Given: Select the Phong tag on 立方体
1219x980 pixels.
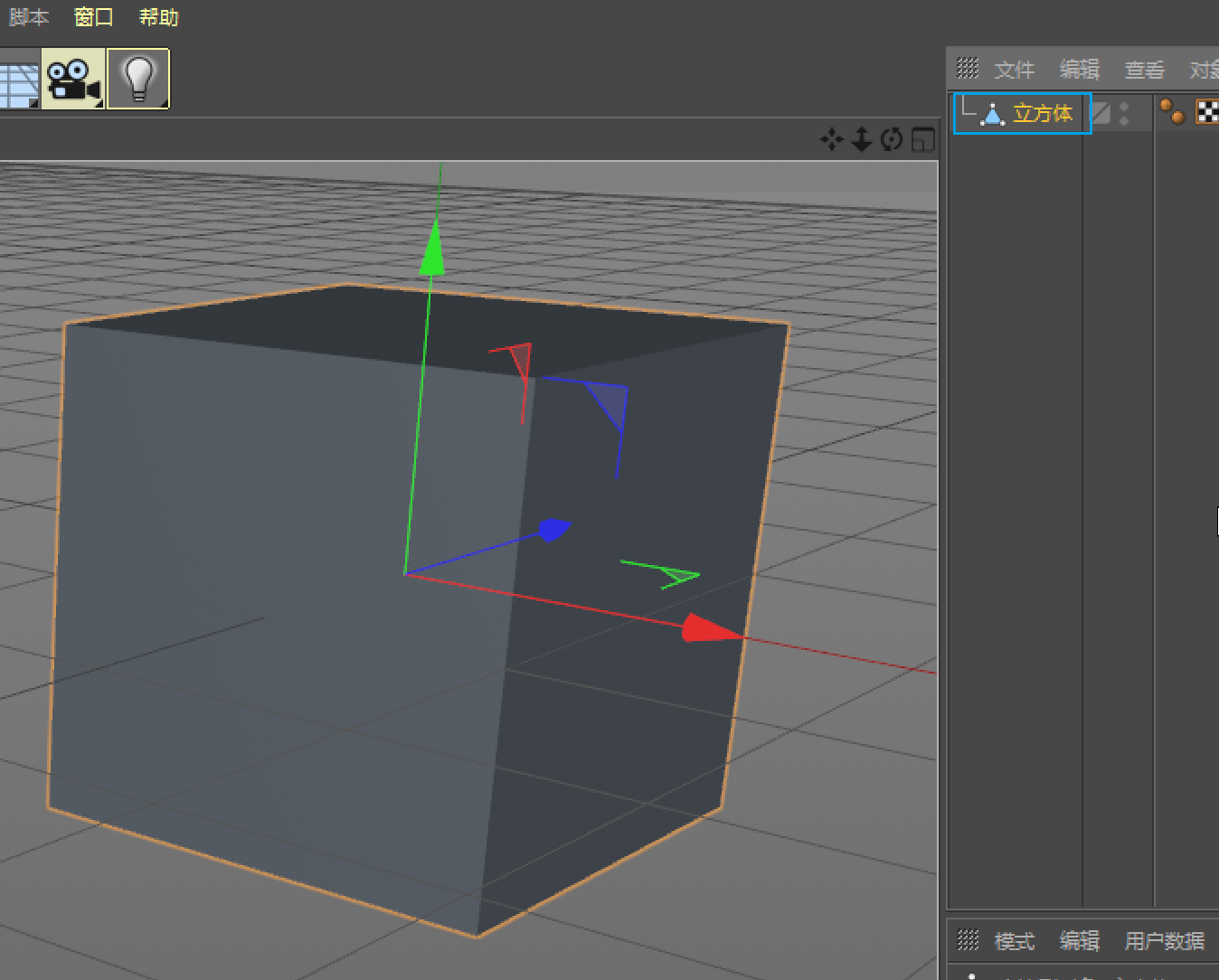Looking at the screenshot, I should click(x=1172, y=112).
